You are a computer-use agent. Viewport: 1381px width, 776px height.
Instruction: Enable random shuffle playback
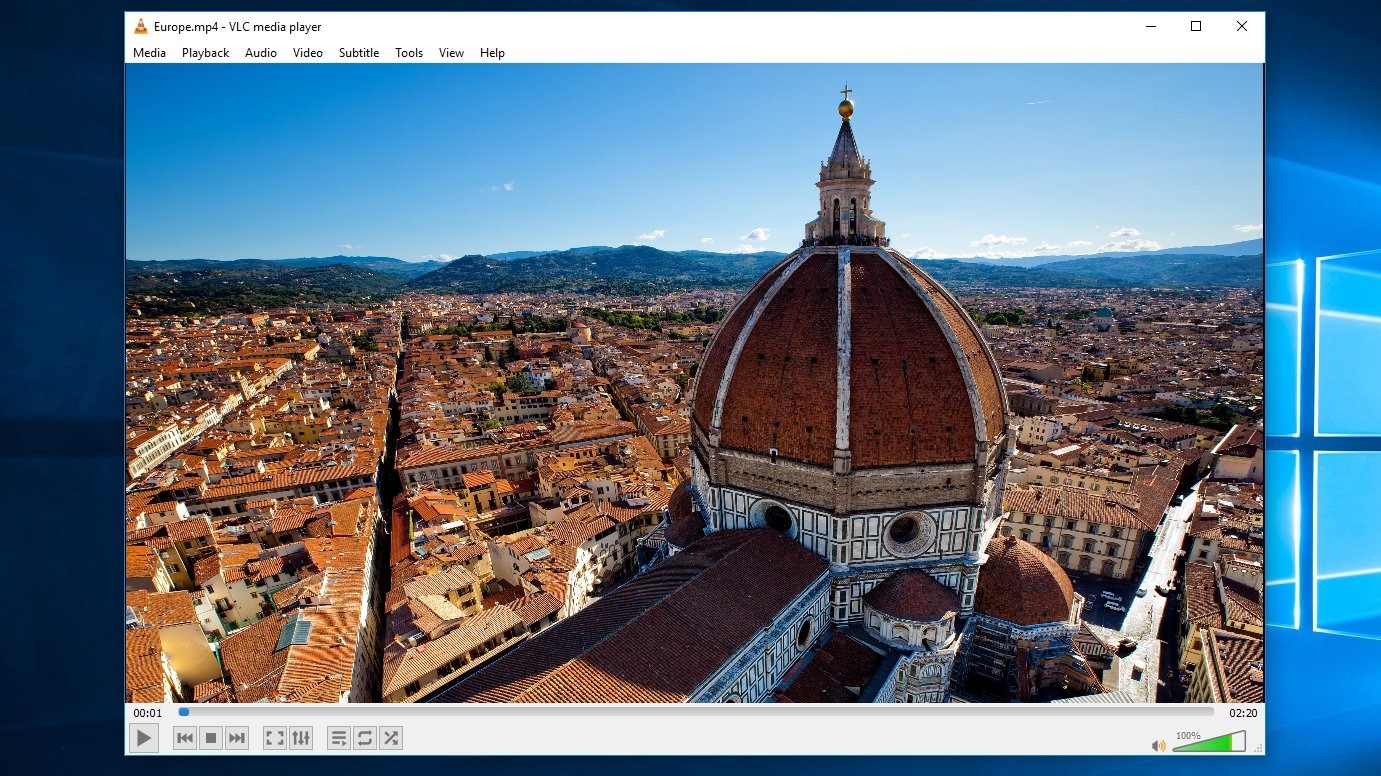(x=391, y=739)
